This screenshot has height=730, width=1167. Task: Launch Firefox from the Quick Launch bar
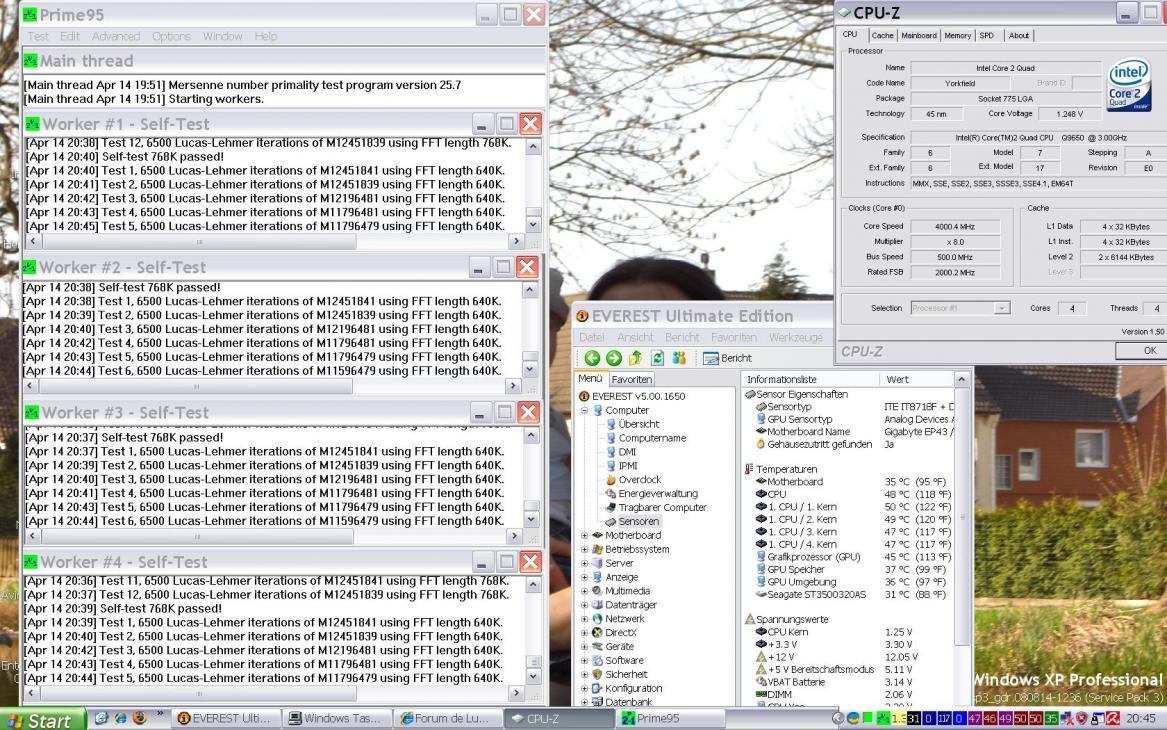(139, 718)
